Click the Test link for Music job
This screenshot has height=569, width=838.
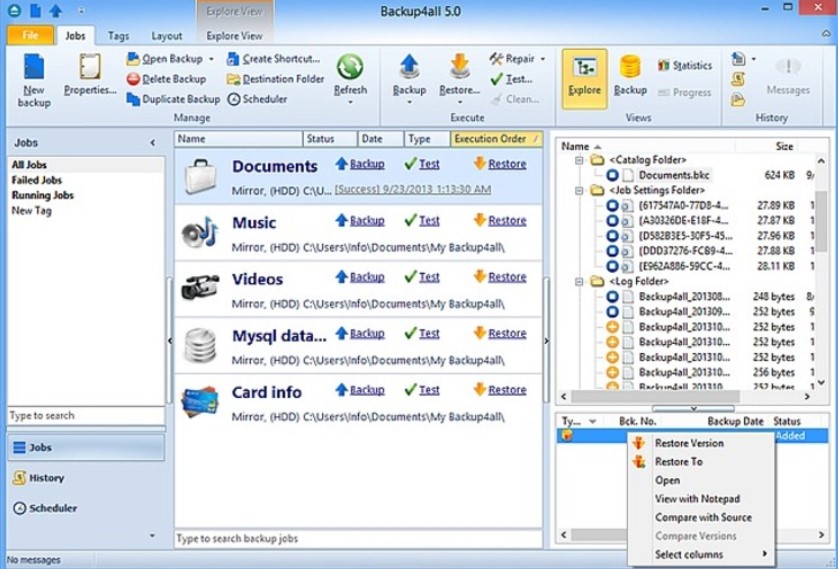point(429,221)
